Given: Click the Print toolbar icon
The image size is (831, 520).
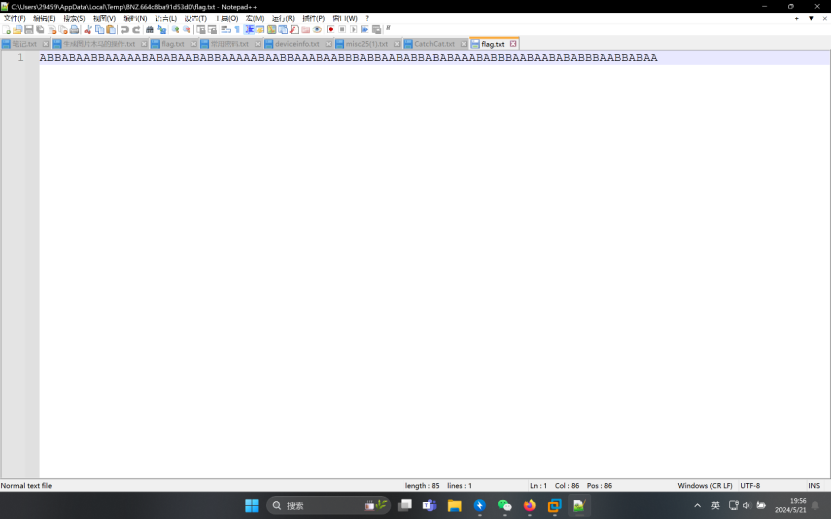Looking at the screenshot, I should 74,30.
